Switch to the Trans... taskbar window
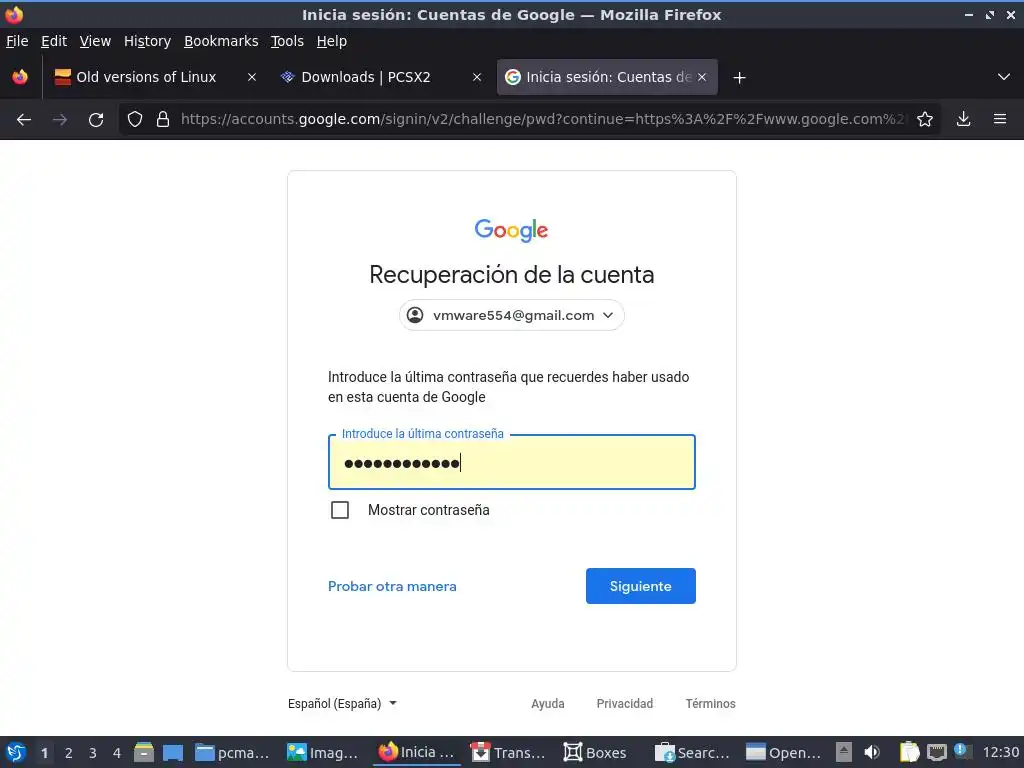 click(507, 752)
